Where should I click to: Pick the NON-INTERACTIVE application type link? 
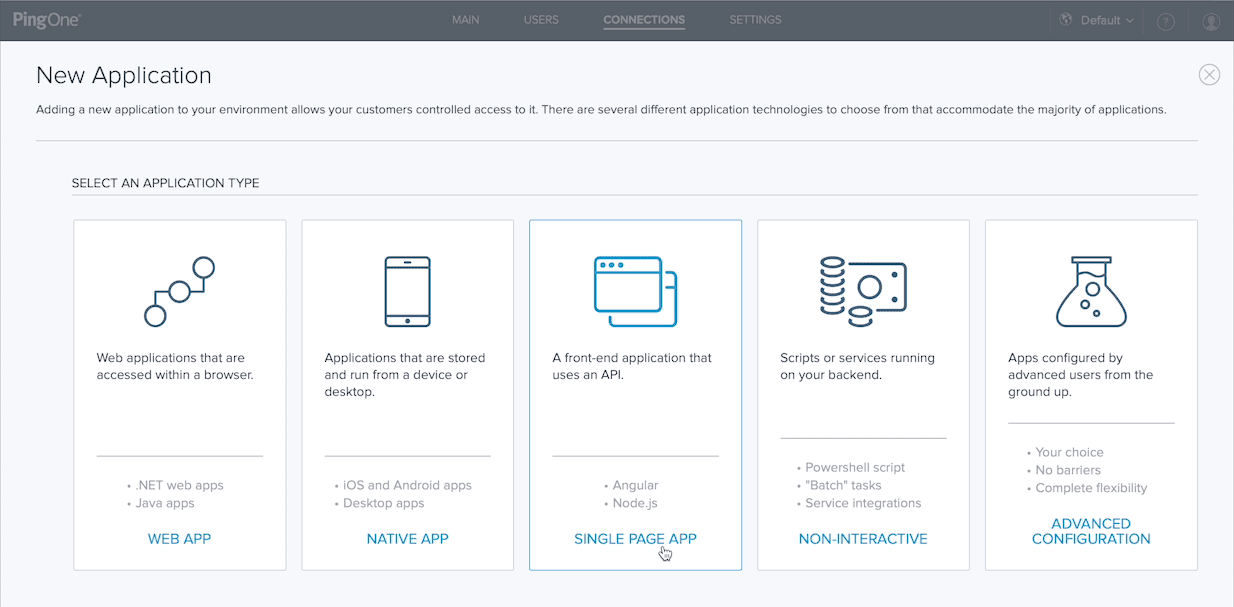(x=863, y=539)
